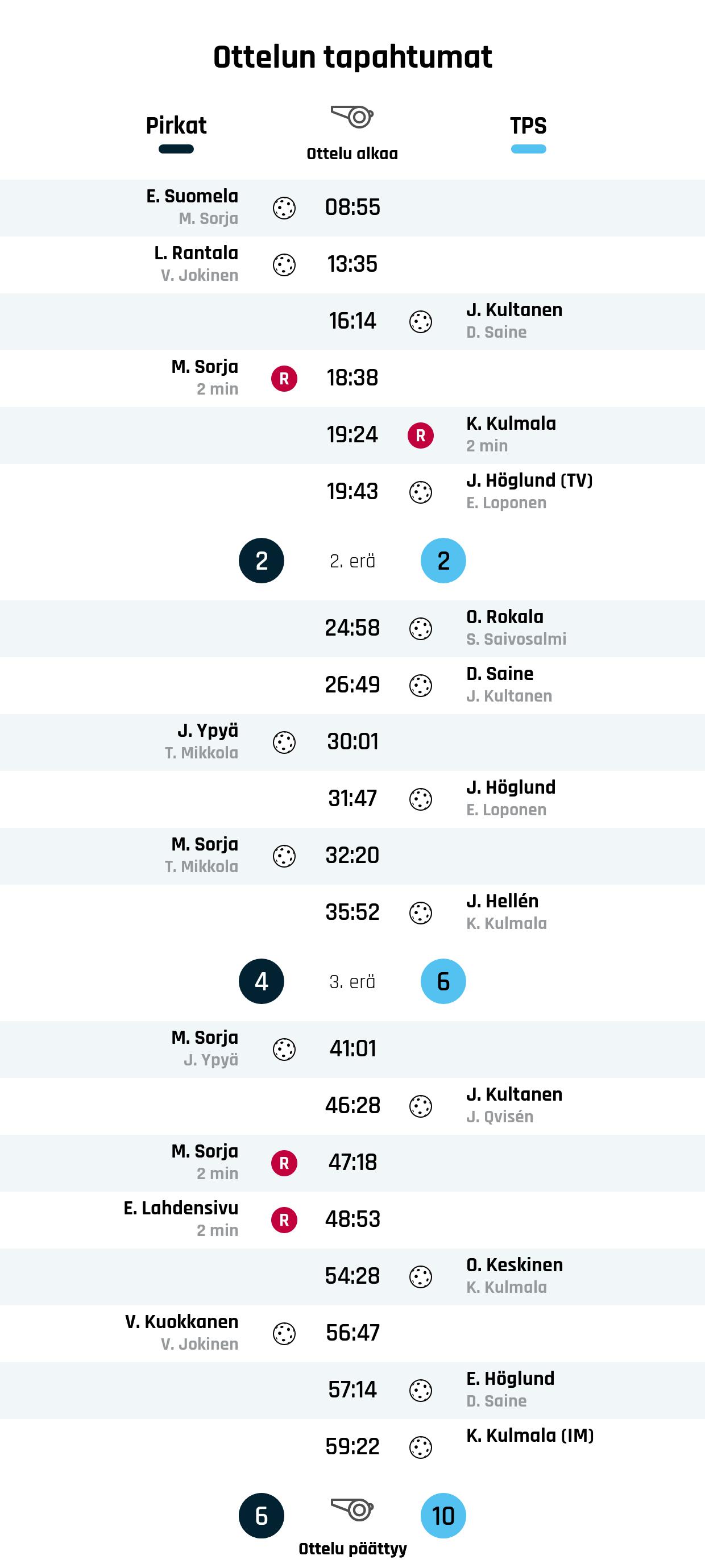Viewport: 705px width, 1568px height.
Task: Click the goal ball icon at 16:14
Action: point(421,322)
